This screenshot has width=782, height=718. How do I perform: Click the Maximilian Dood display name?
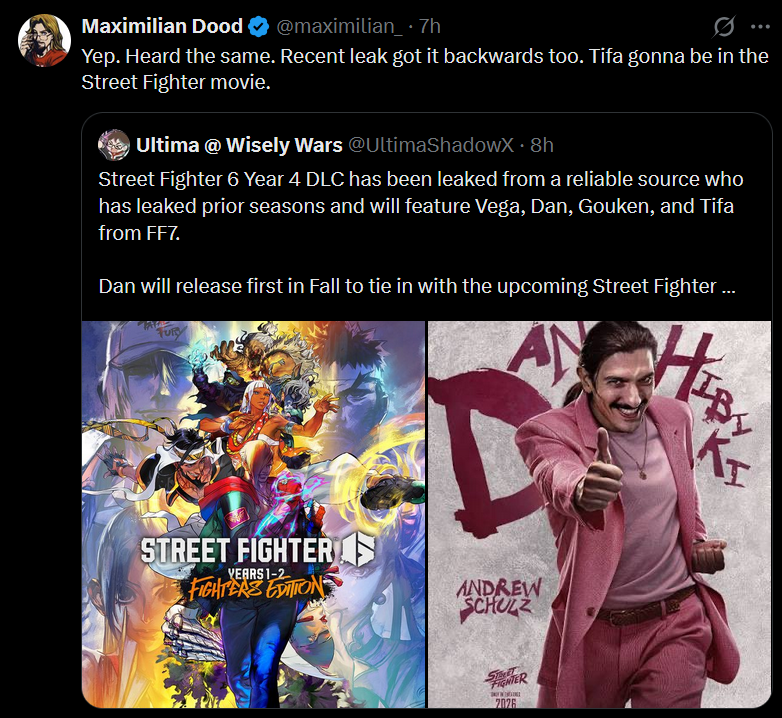point(162,26)
